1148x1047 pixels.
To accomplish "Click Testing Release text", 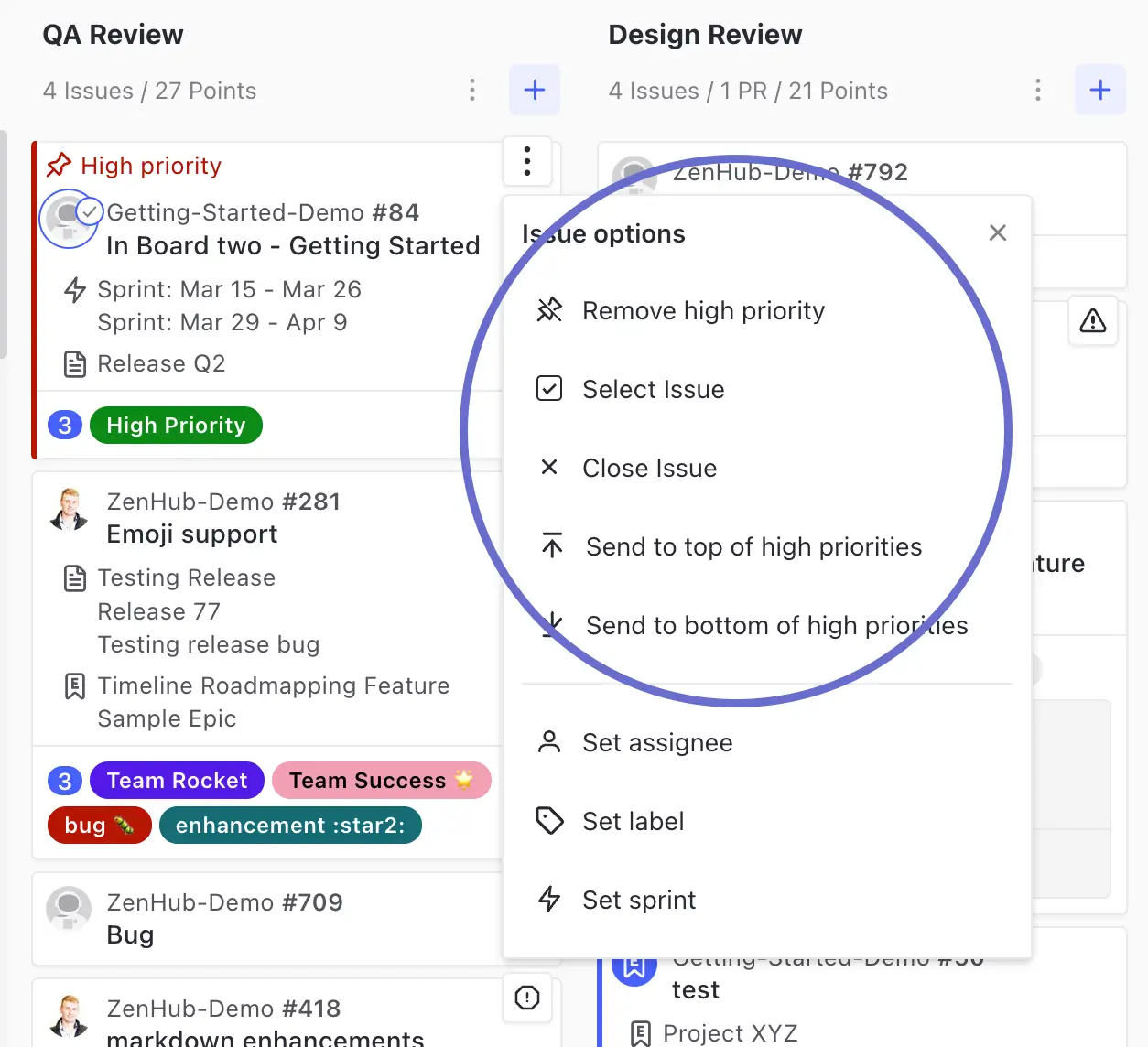I will click(187, 578).
